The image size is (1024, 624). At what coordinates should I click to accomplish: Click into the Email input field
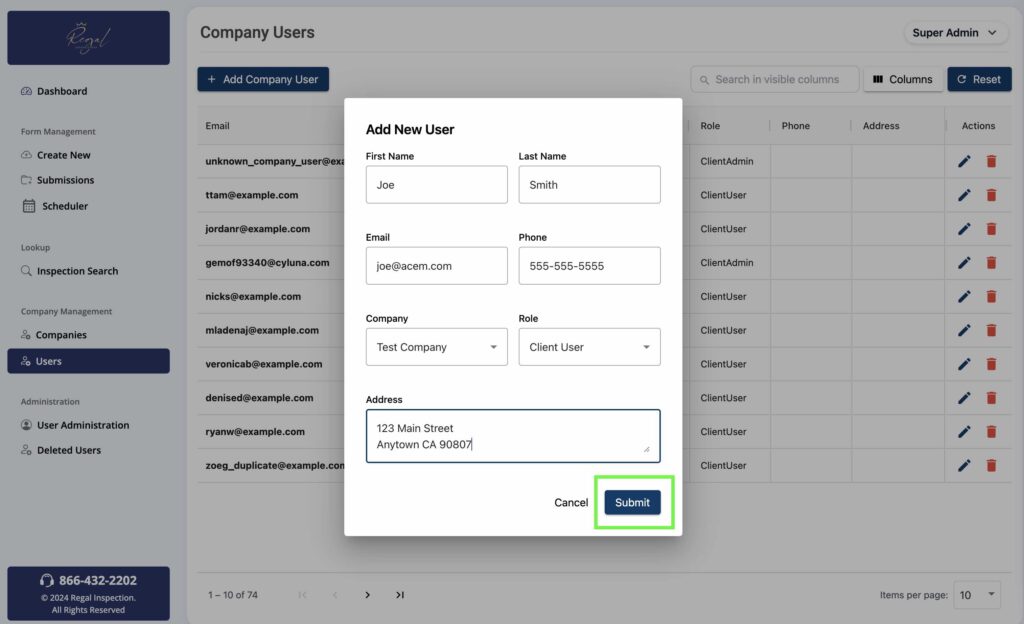436,266
